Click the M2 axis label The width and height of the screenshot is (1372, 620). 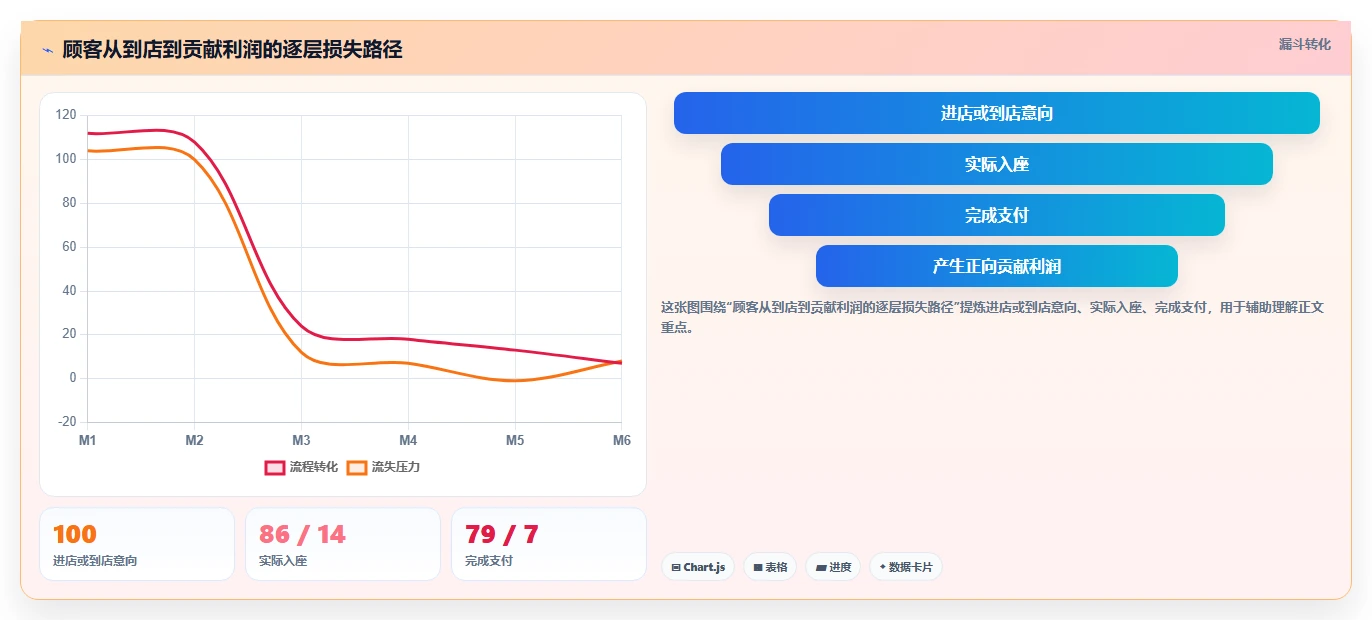195,440
